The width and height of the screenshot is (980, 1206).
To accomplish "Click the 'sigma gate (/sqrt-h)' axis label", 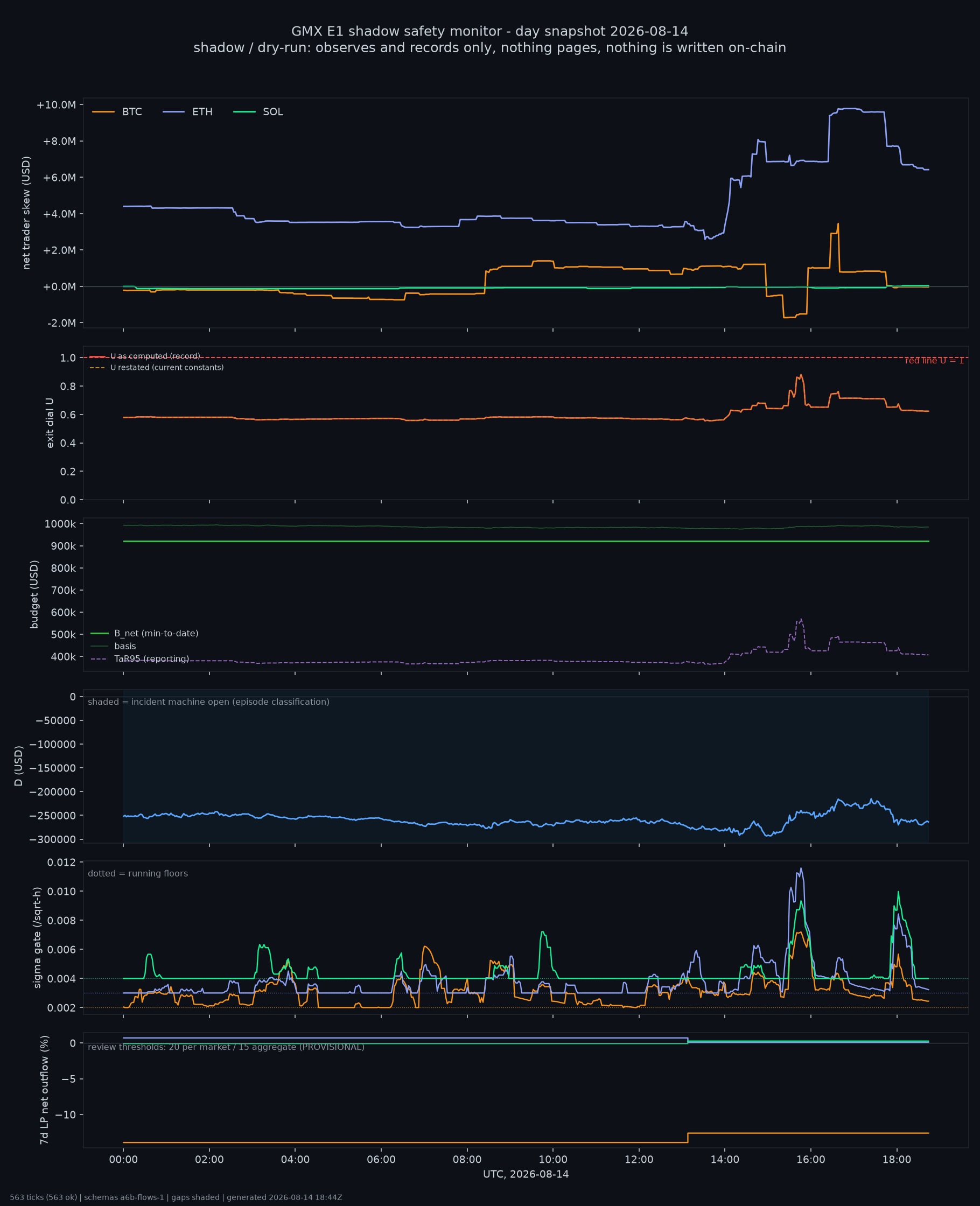I will 37,937.
